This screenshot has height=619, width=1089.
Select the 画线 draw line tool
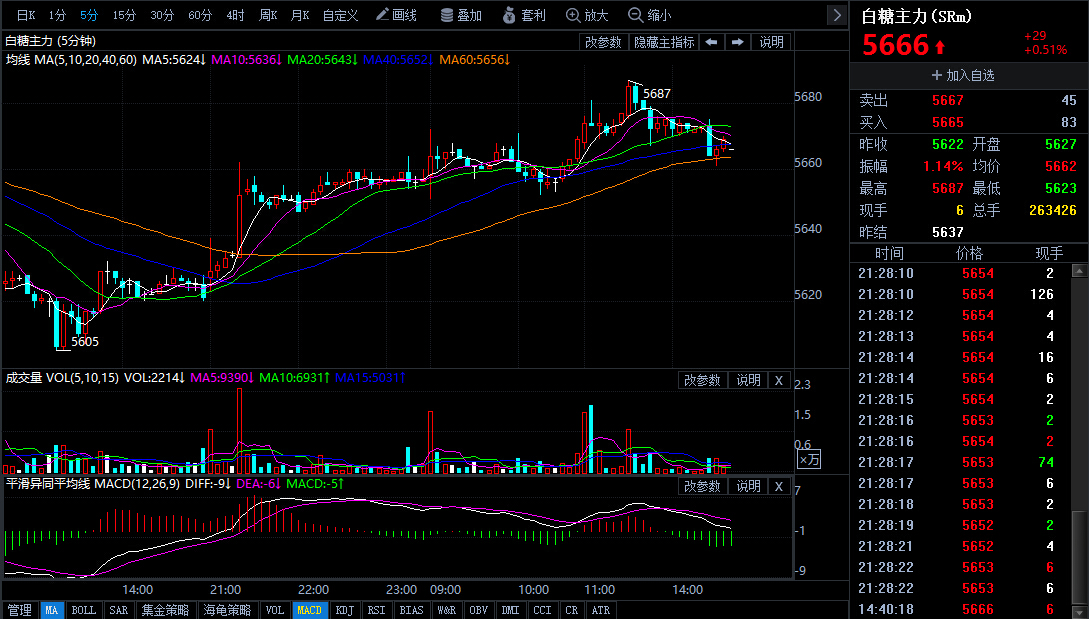tap(396, 15)
